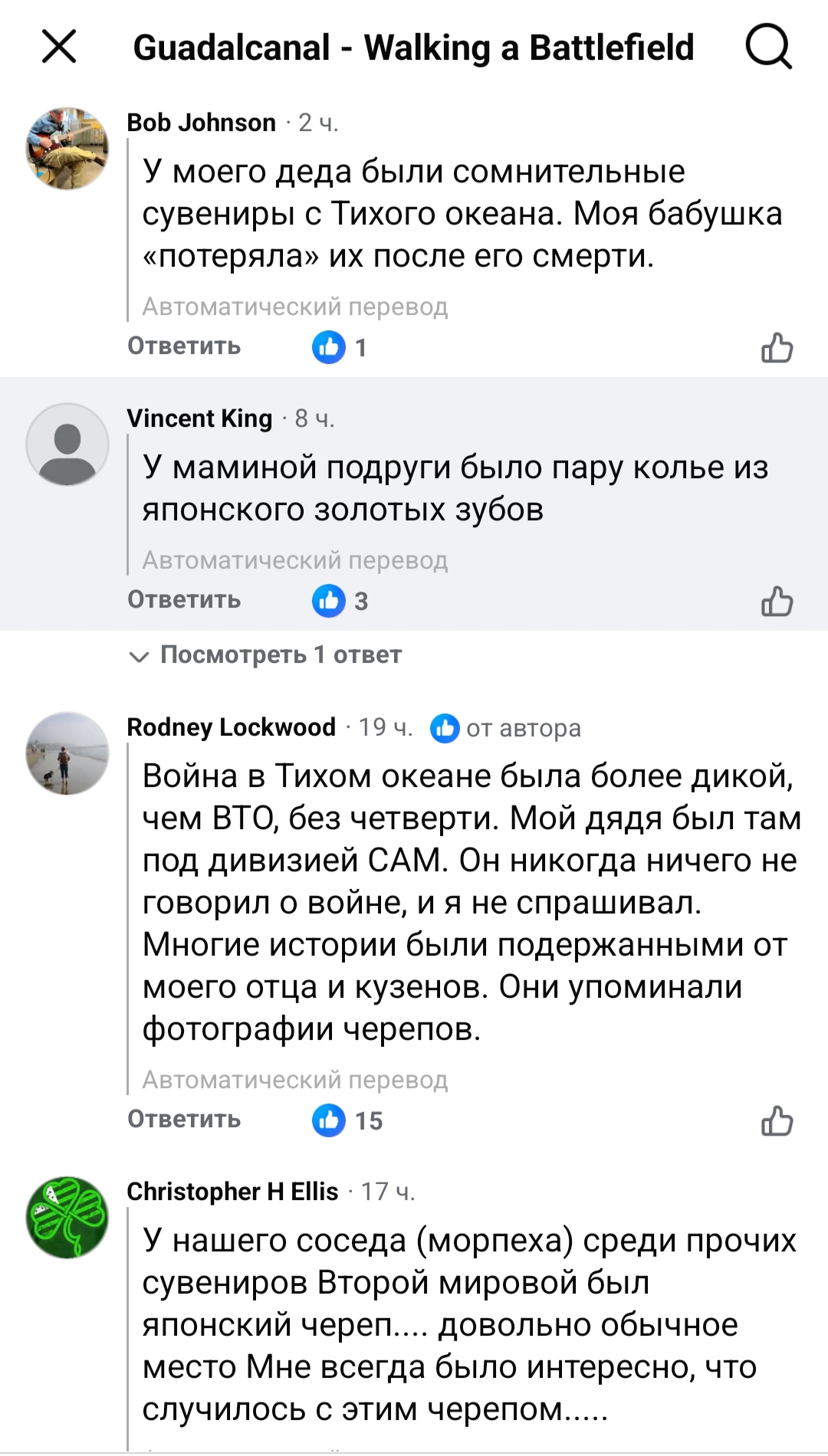Open Christopher H Ellis's profile name link
Image resolution: width=828 pixels, height=1456 pixels.
tap(232, 1192)
